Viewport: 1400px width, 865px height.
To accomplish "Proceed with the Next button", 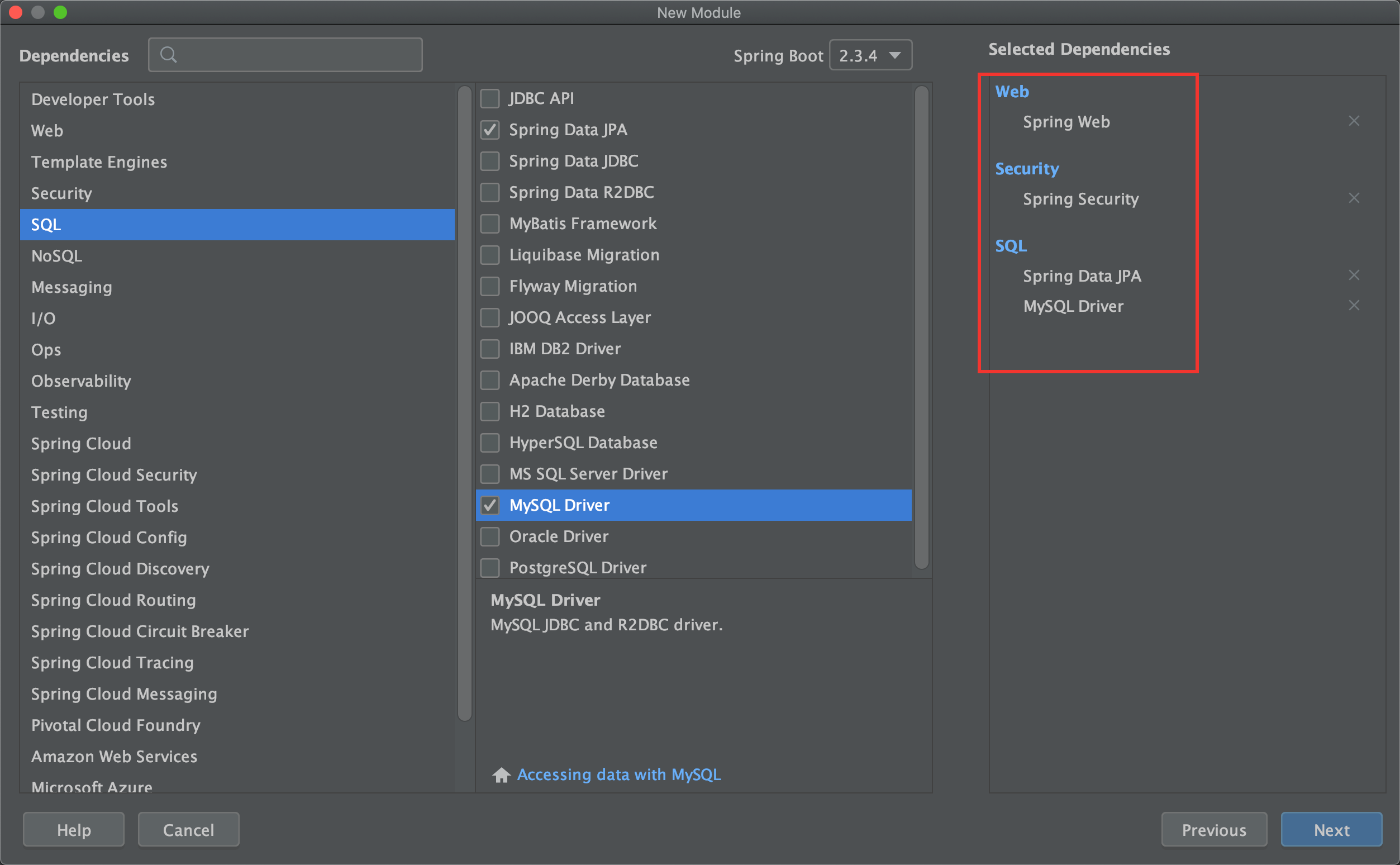I will [x=1331, y=830].
